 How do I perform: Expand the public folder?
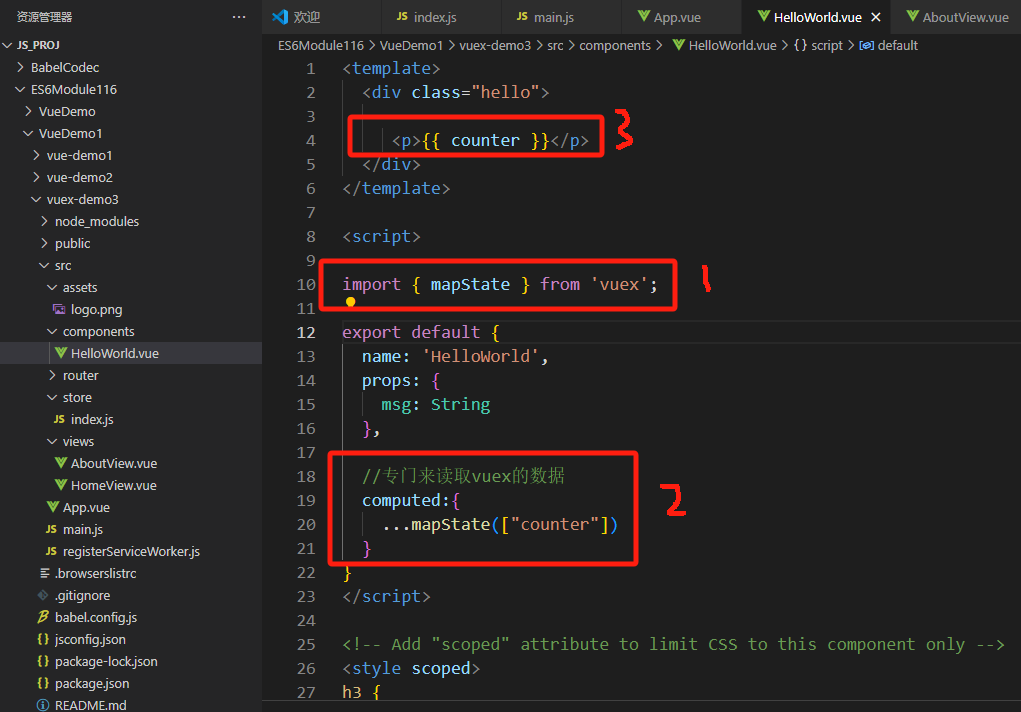(x=44, y=243)
